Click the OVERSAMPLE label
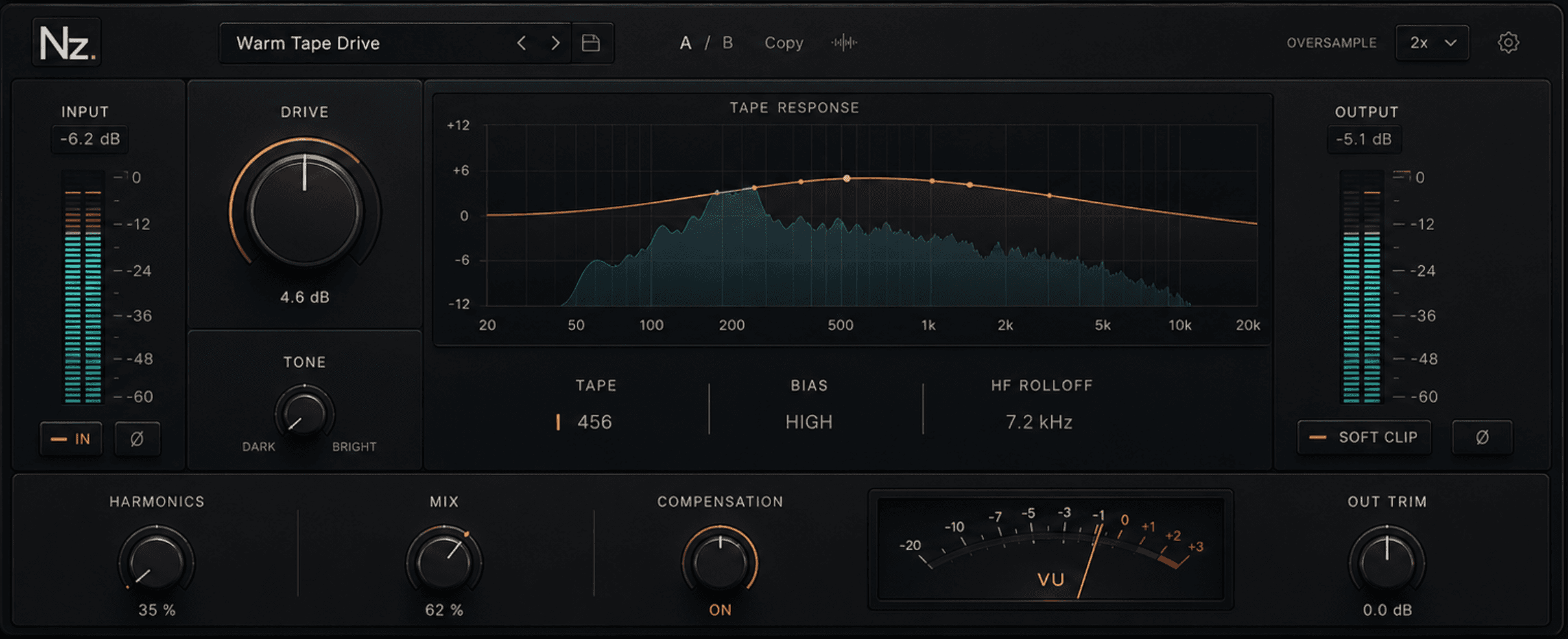Screen dimensions: 1568x639 tap(1331, 43)
